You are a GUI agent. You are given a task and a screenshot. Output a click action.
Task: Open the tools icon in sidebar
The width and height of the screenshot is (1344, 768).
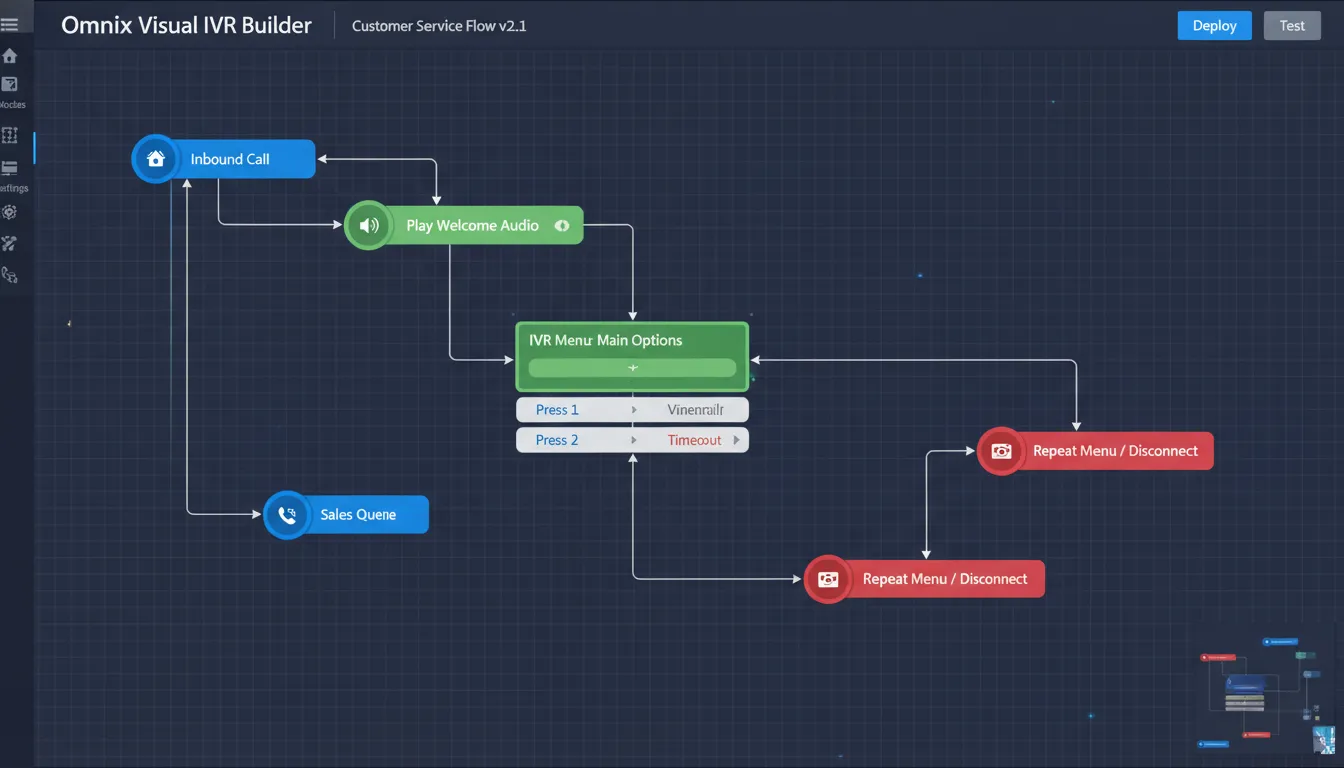click(x=10, y=243)
